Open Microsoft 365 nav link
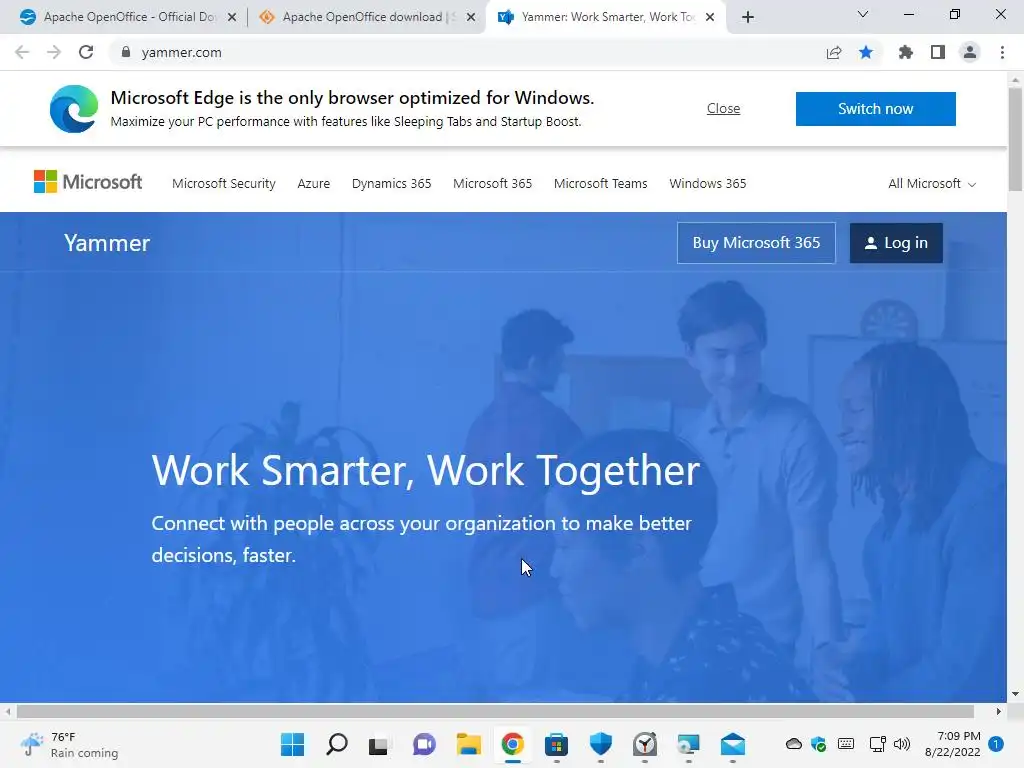 coord(492,184)
